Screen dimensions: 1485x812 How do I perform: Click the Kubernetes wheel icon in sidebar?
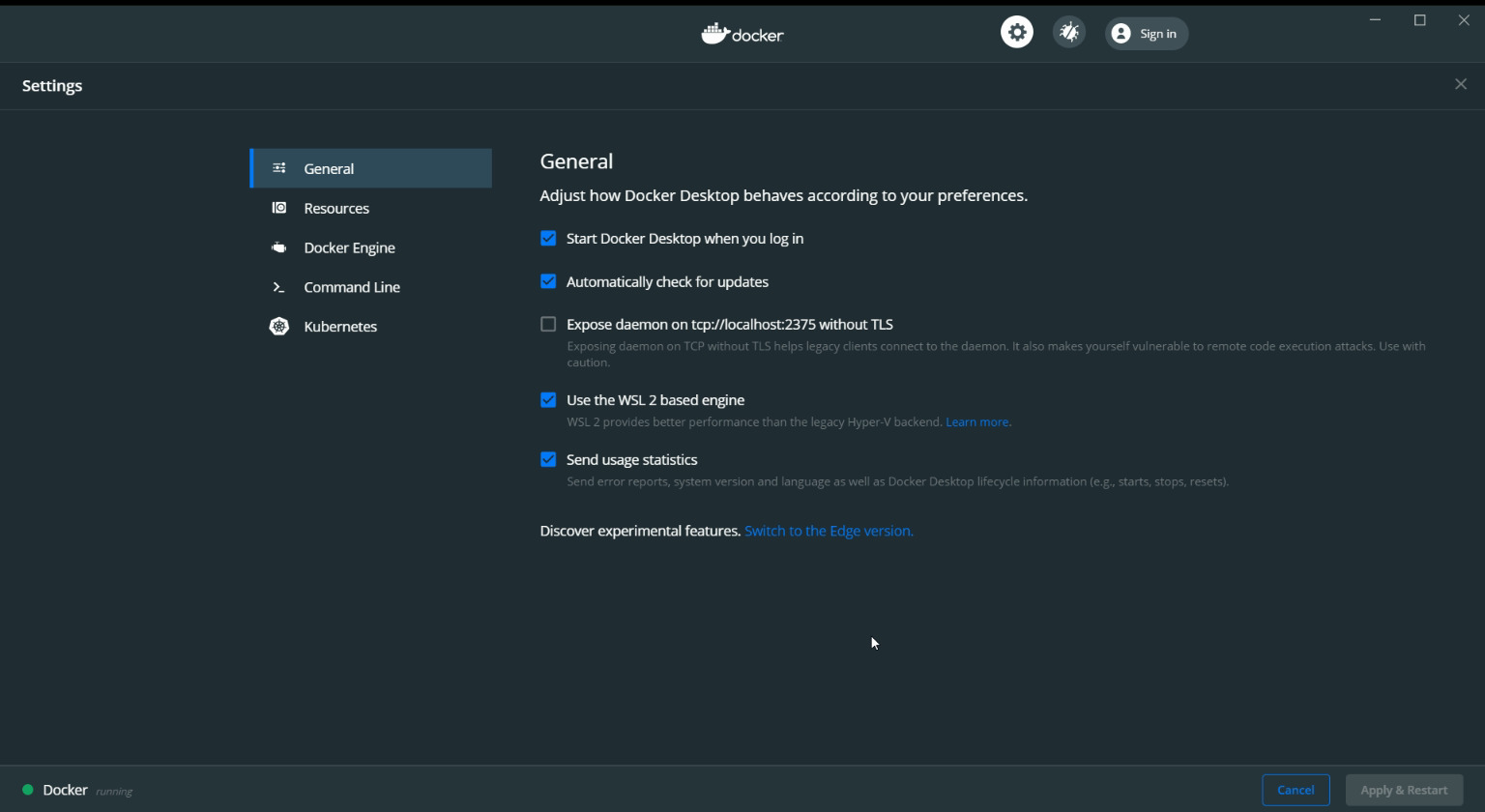tap(279, 327)
